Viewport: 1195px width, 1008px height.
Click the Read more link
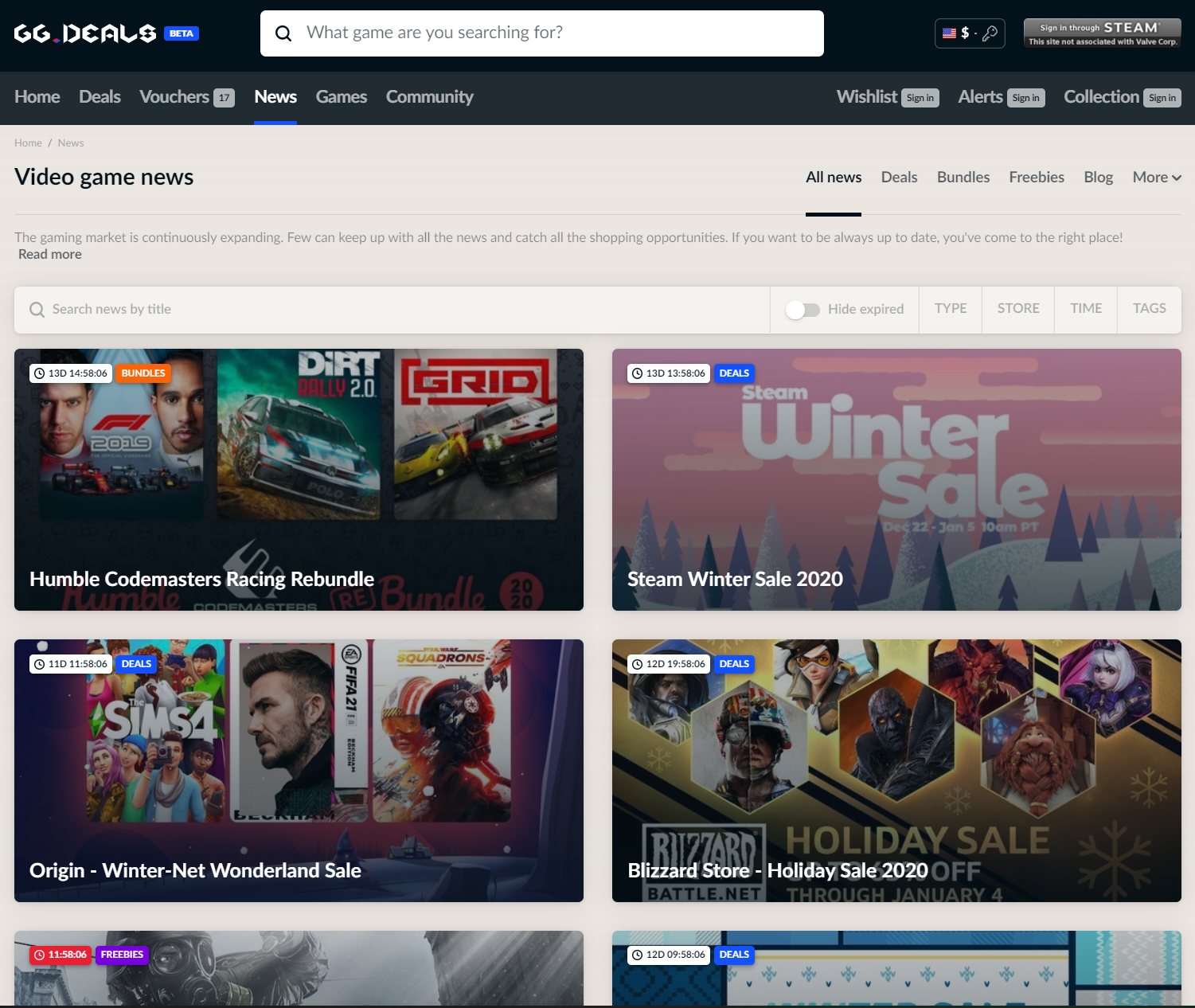pos(50,255)
